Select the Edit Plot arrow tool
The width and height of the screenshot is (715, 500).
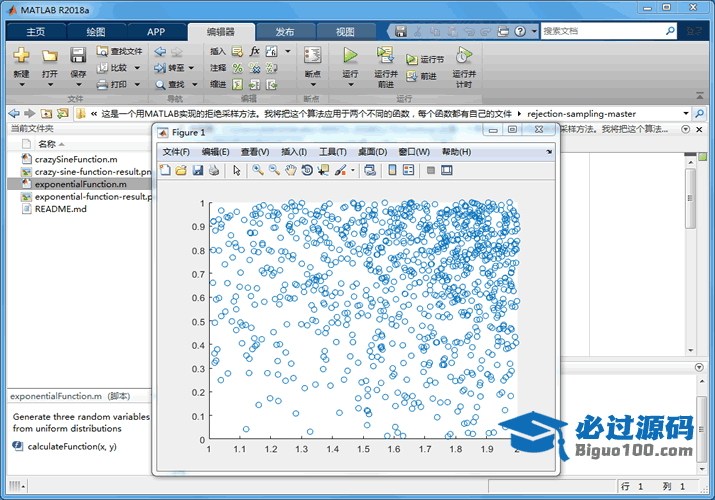[x=236, y=170]
